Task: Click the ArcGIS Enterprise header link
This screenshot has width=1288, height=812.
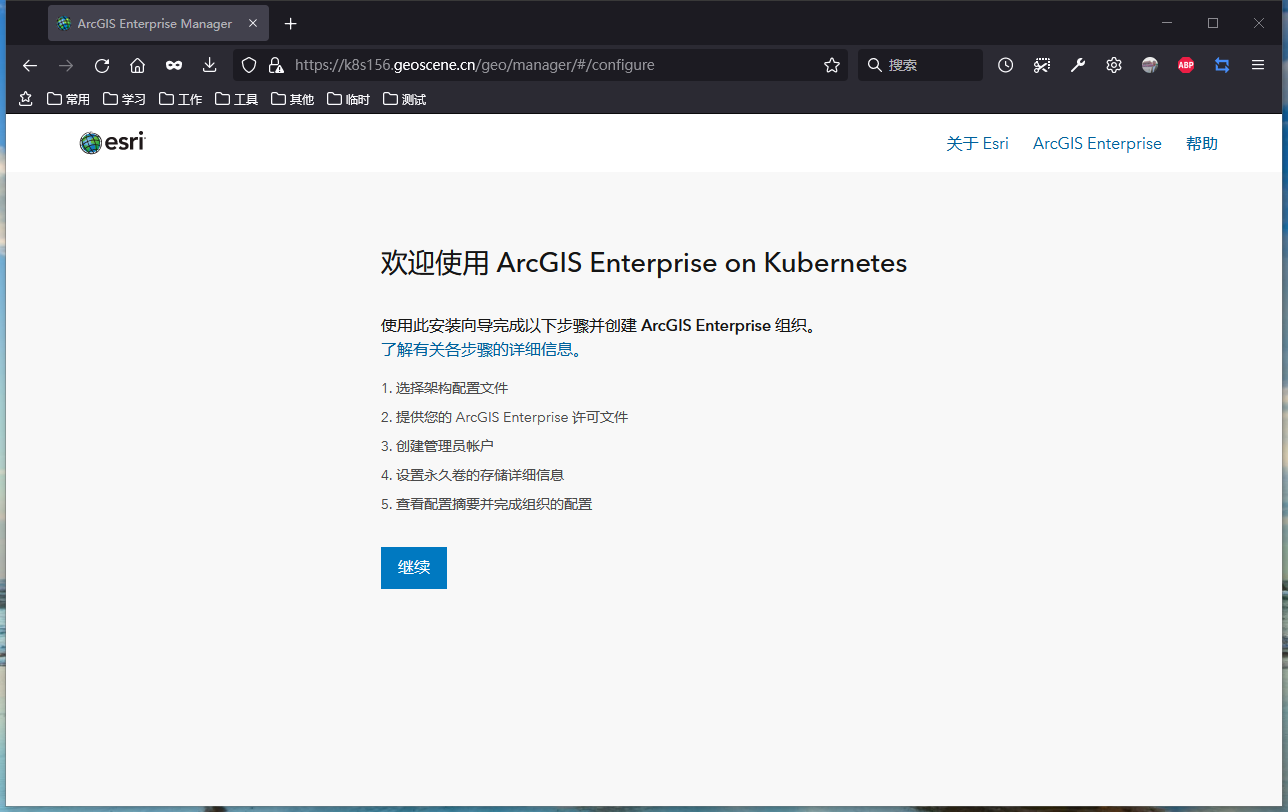Action: tap(1097, 144)
